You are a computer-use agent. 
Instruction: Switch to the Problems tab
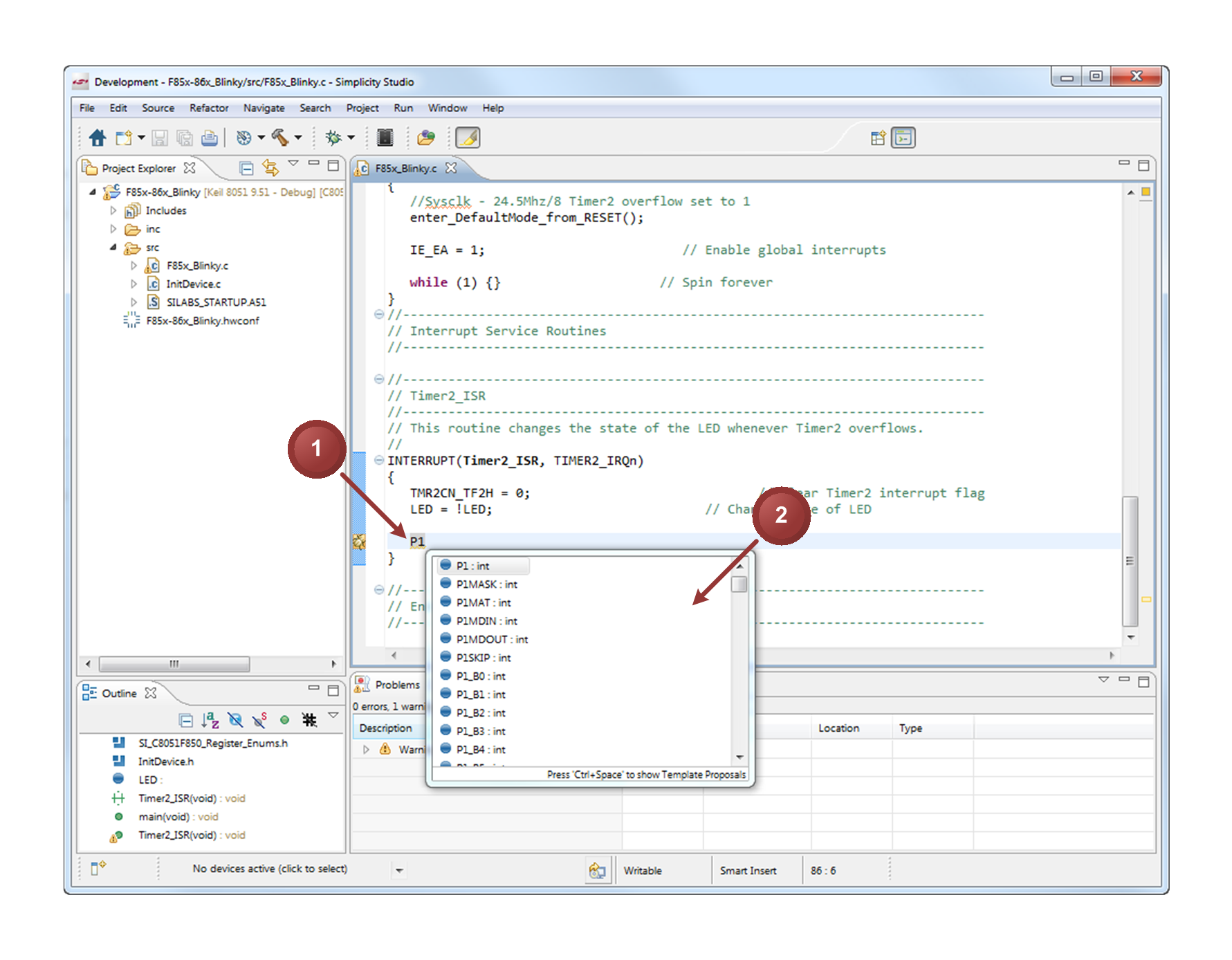click(x=398, y=684)
